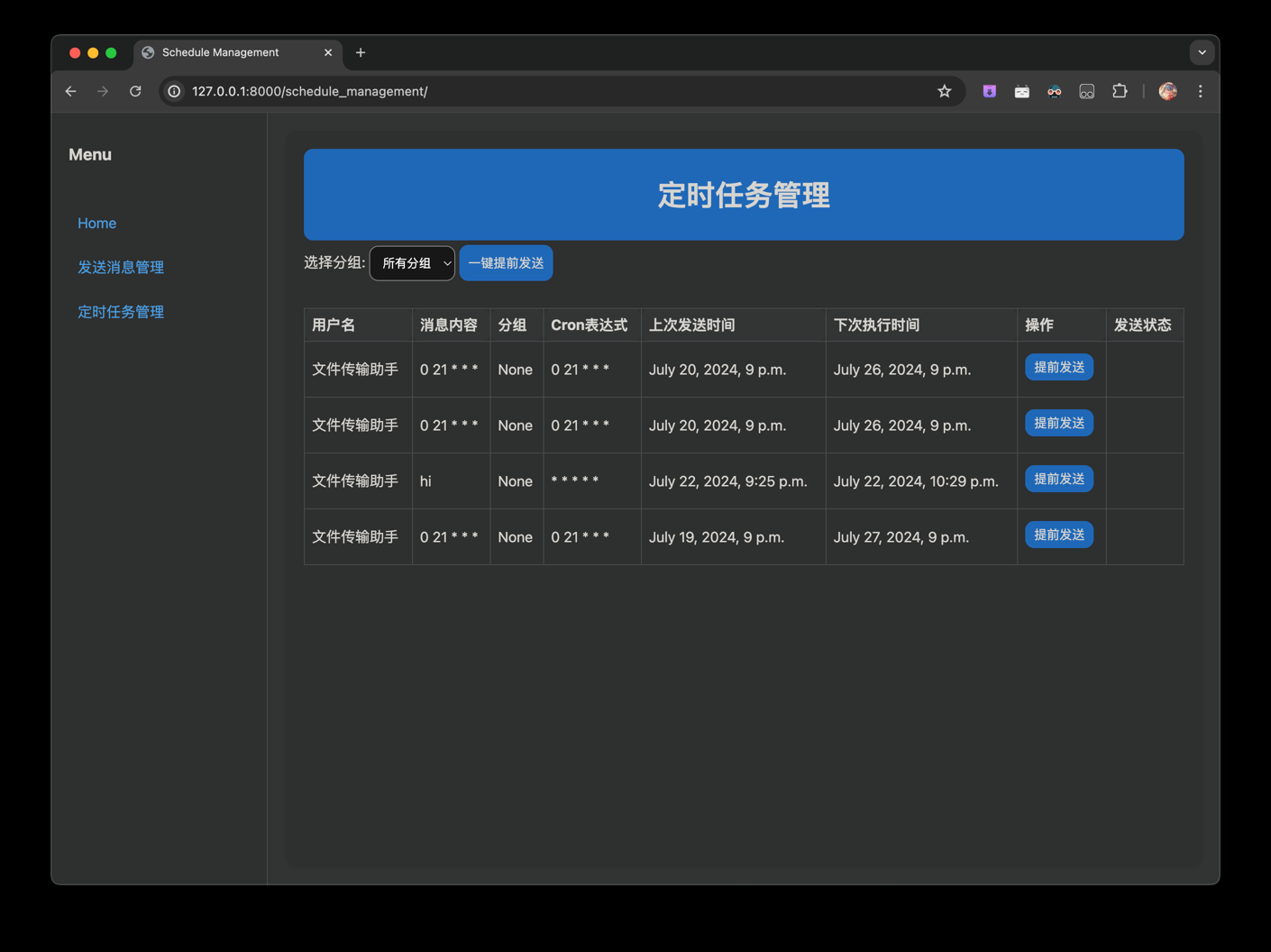Open a new browser tab
Image resolution: width=1271 pixels, height=952 pixels.
tap(361, 52)
